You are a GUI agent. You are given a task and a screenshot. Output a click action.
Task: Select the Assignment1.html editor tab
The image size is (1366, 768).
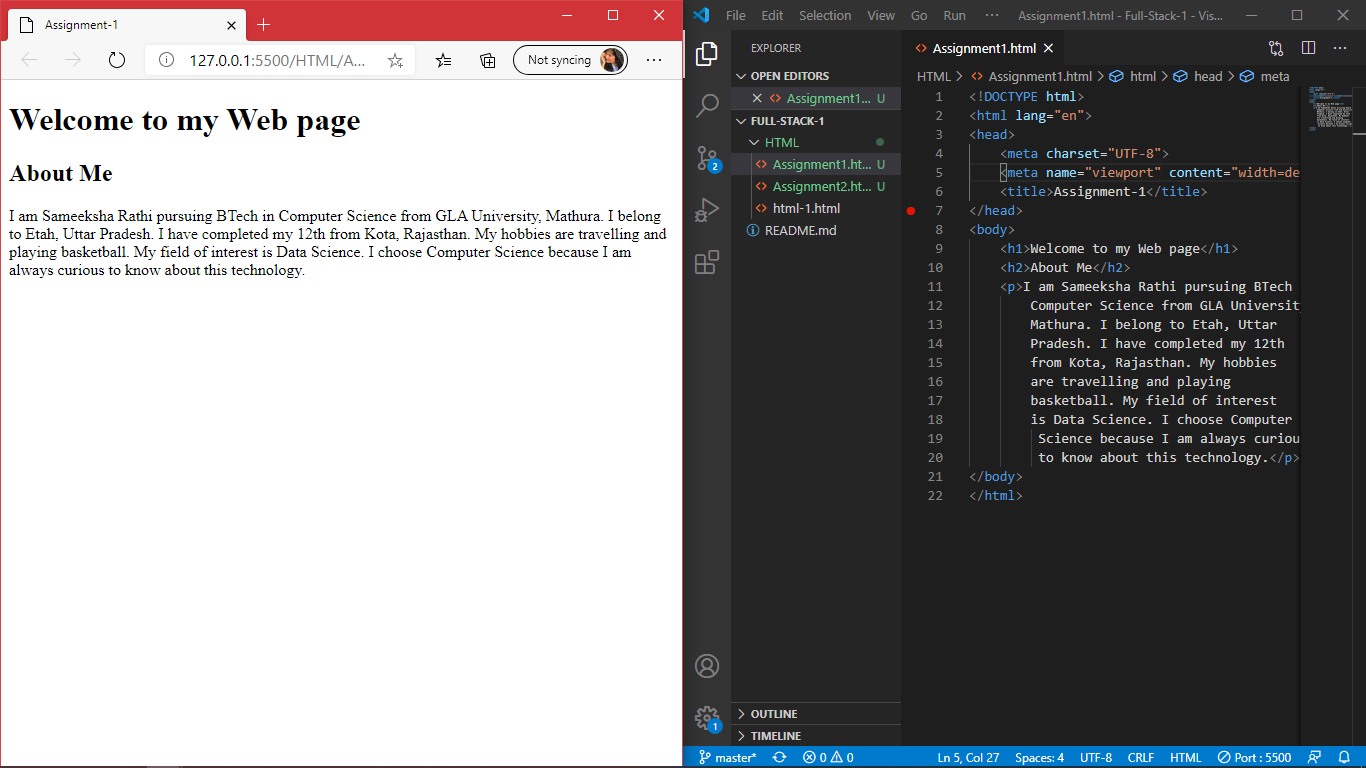click(x=983, y=48)
